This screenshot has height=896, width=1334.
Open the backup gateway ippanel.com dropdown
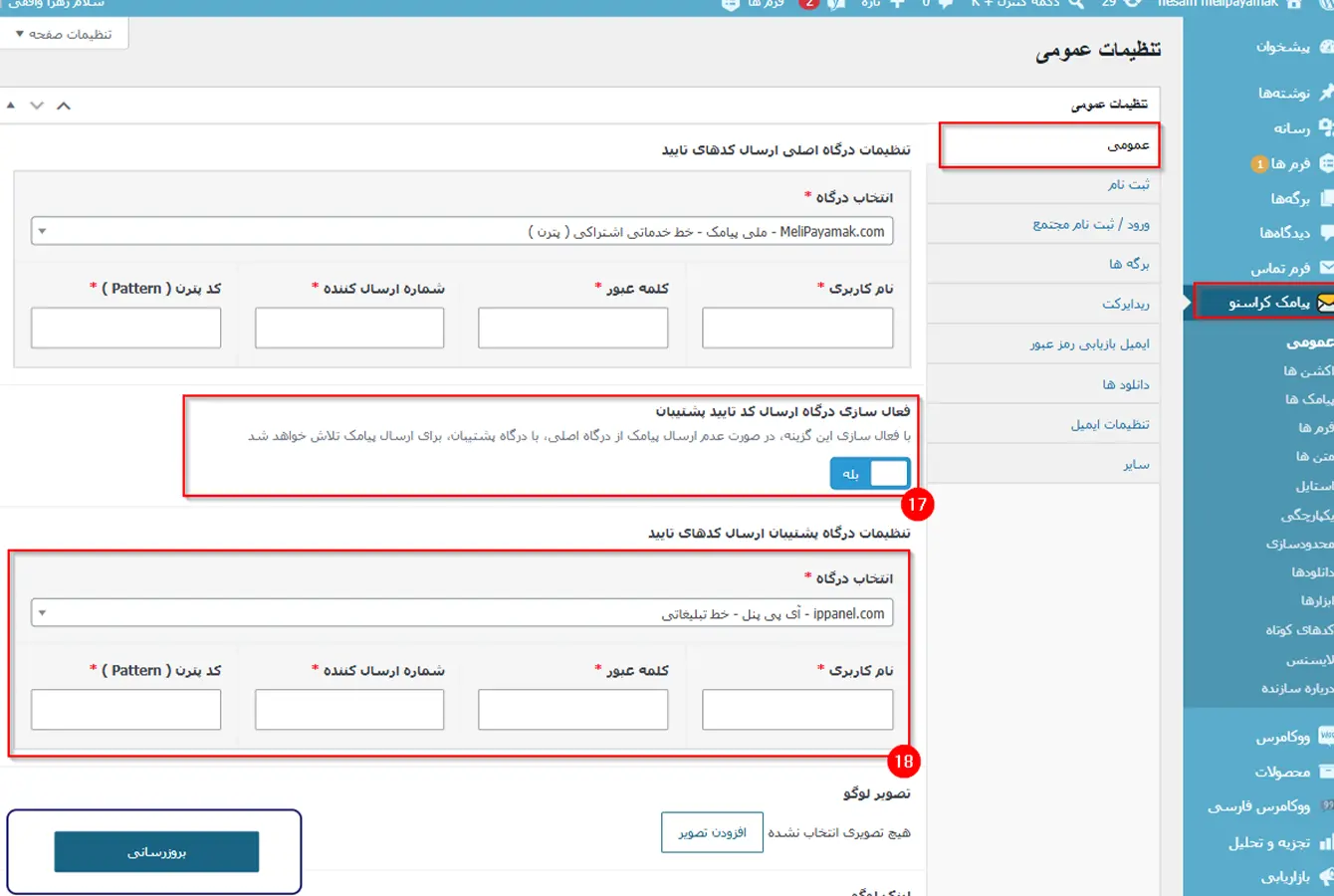pos(462,613)
